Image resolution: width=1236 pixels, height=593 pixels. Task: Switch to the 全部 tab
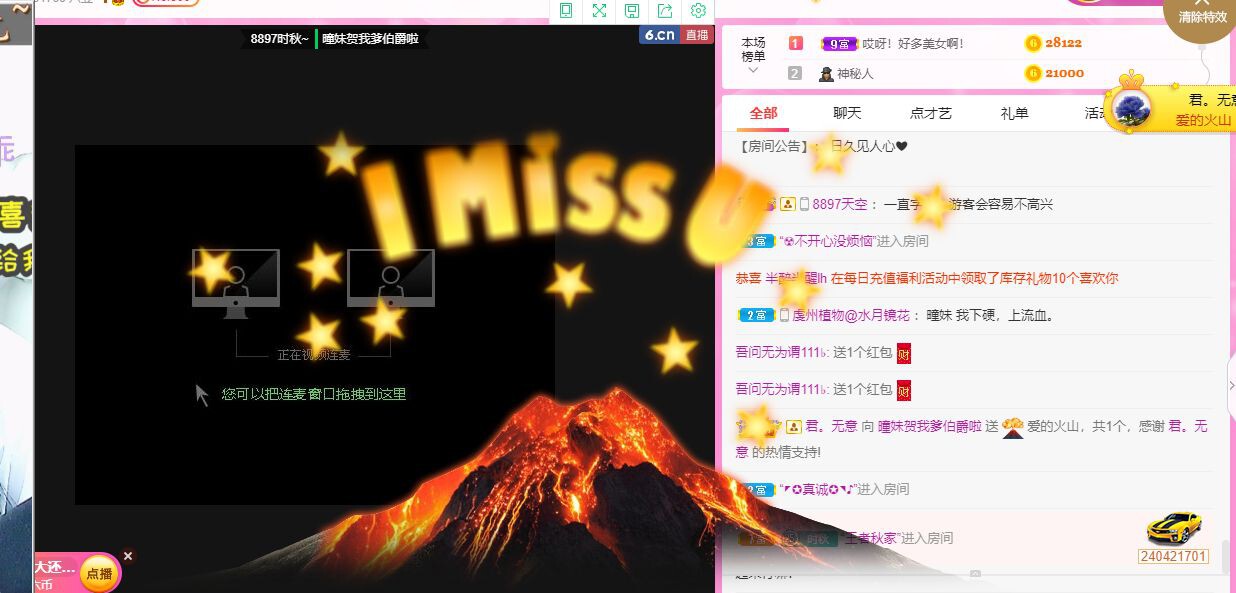(763, 113)
